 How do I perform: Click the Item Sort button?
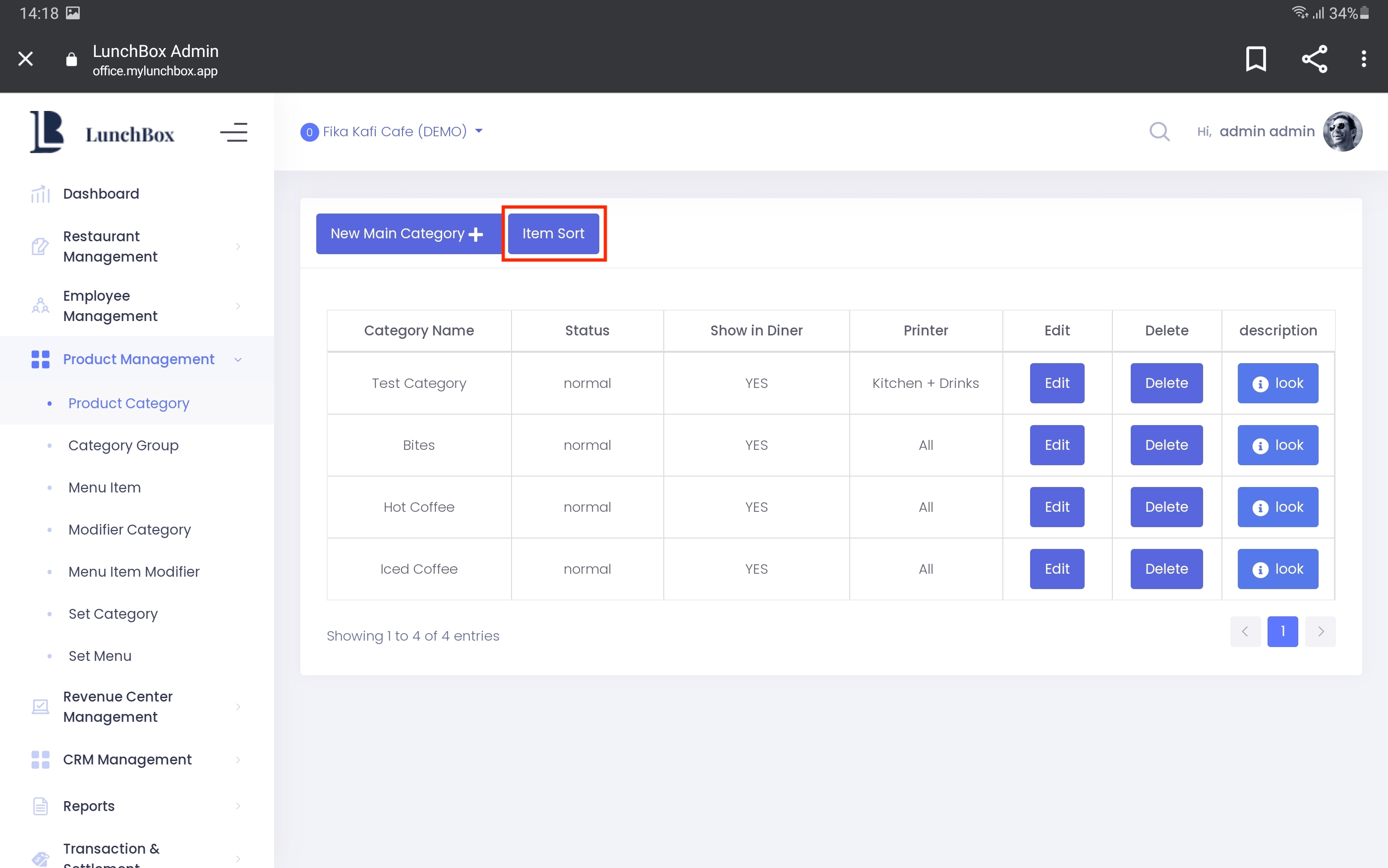[553, 234]
